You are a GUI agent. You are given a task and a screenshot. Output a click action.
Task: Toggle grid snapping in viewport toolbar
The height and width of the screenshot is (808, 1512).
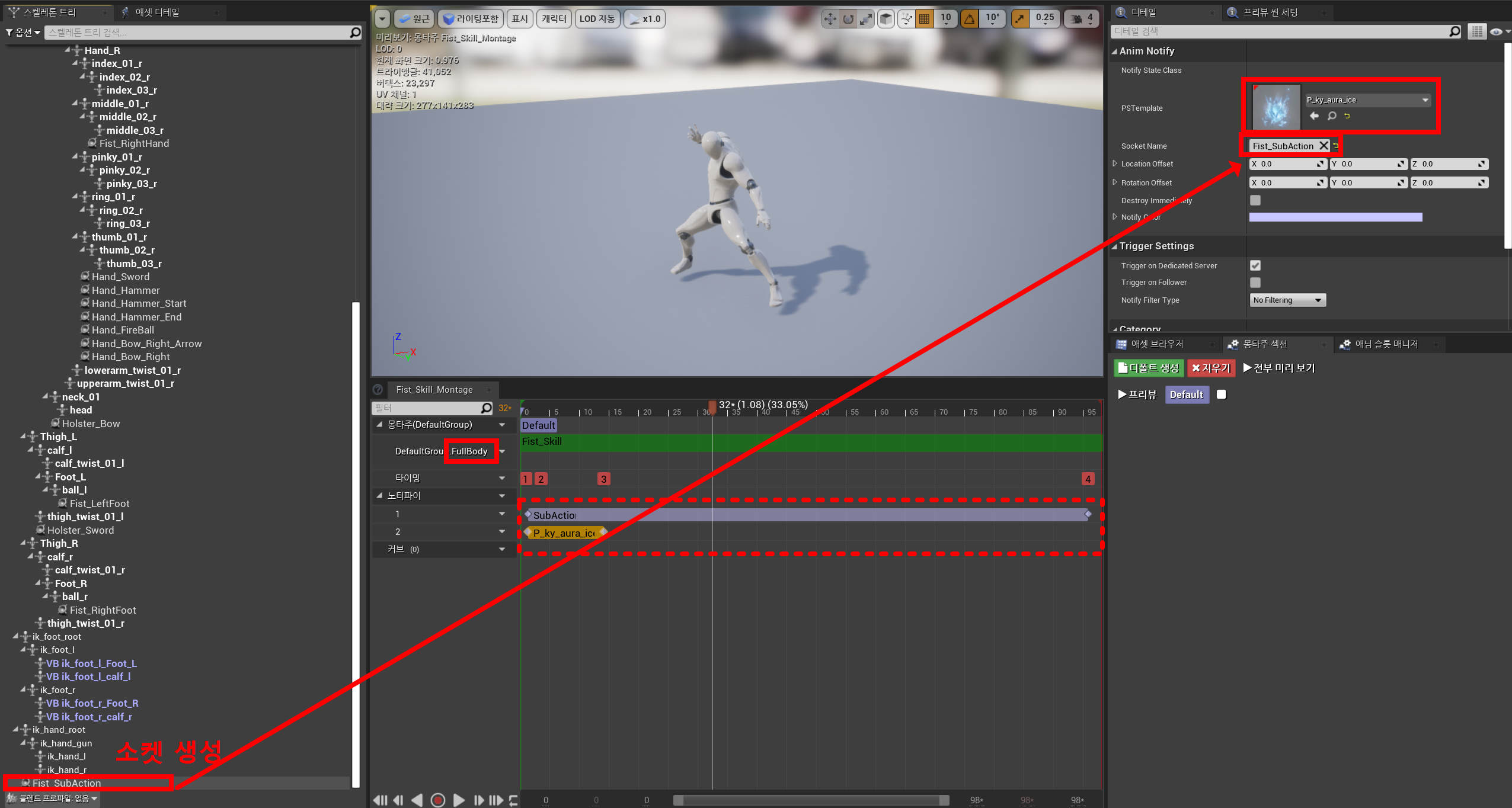924,19
